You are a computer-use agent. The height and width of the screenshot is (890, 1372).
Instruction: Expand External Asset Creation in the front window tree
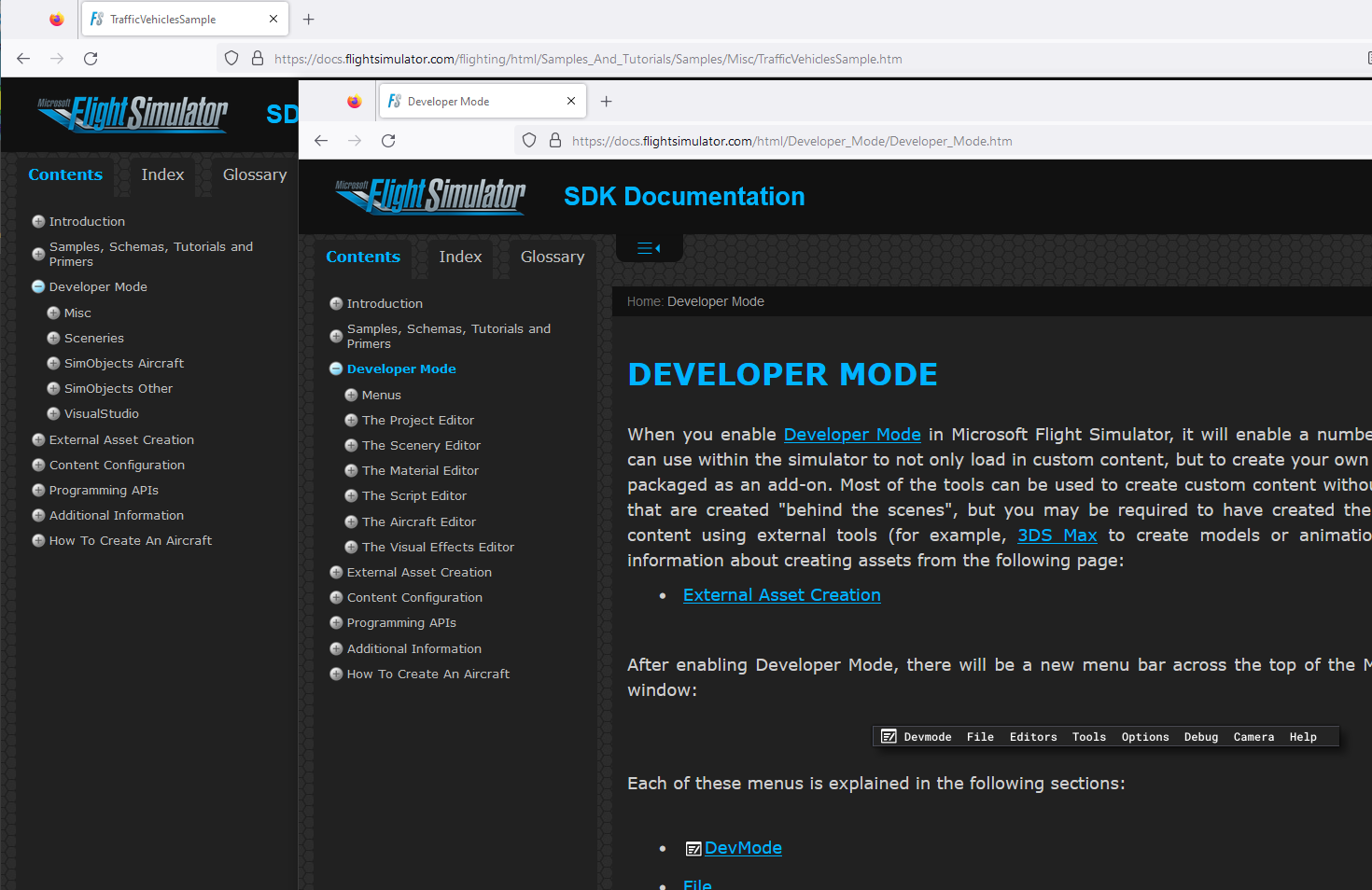click(336, 573)
